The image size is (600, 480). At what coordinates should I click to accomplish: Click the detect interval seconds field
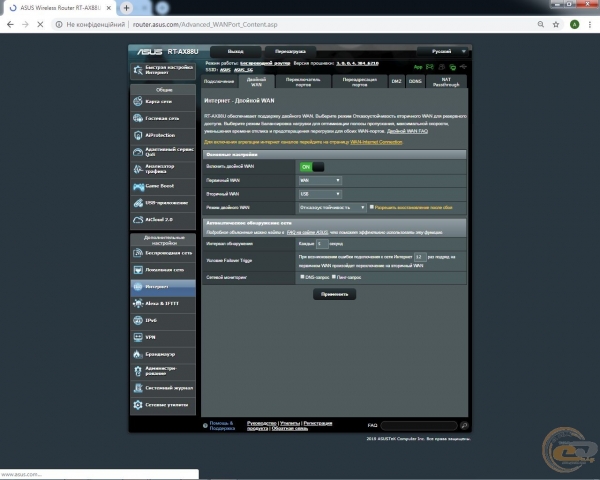coord(322,244)
